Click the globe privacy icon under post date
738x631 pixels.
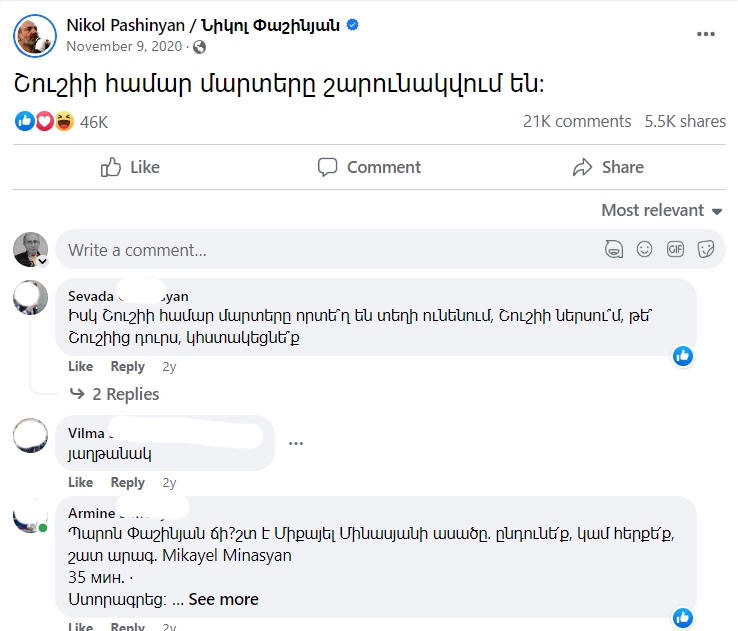tap(200, 47)
